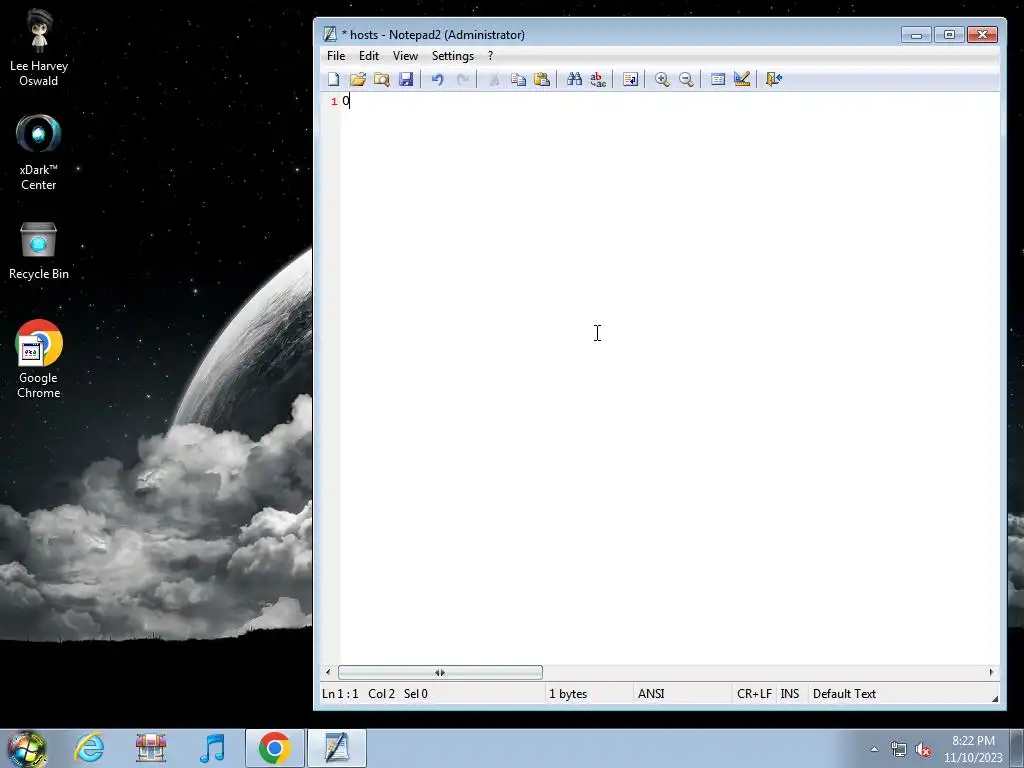Open the Edit menu
1024x768 pixels.
369,56
